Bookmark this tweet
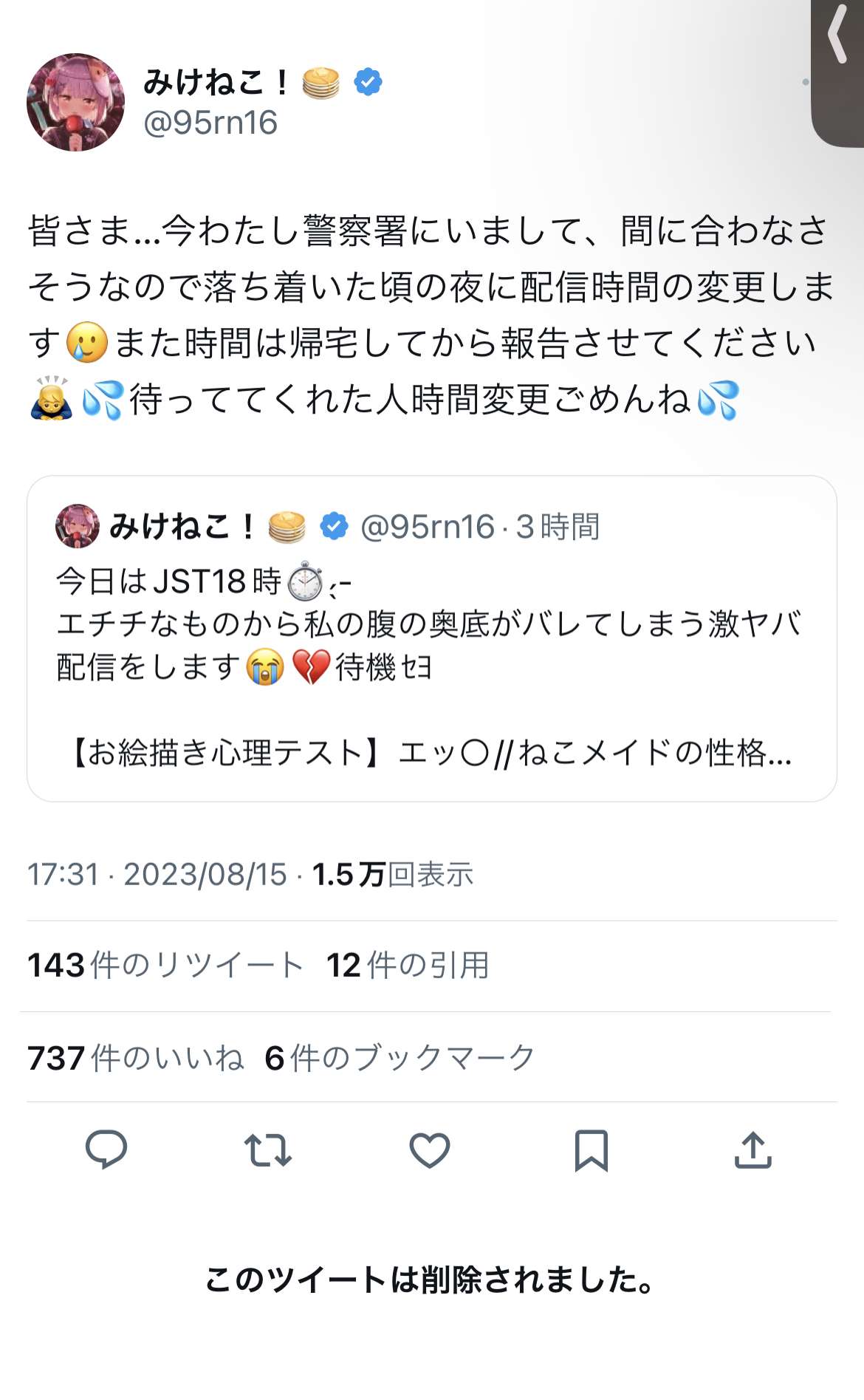 coord(591,1150)
